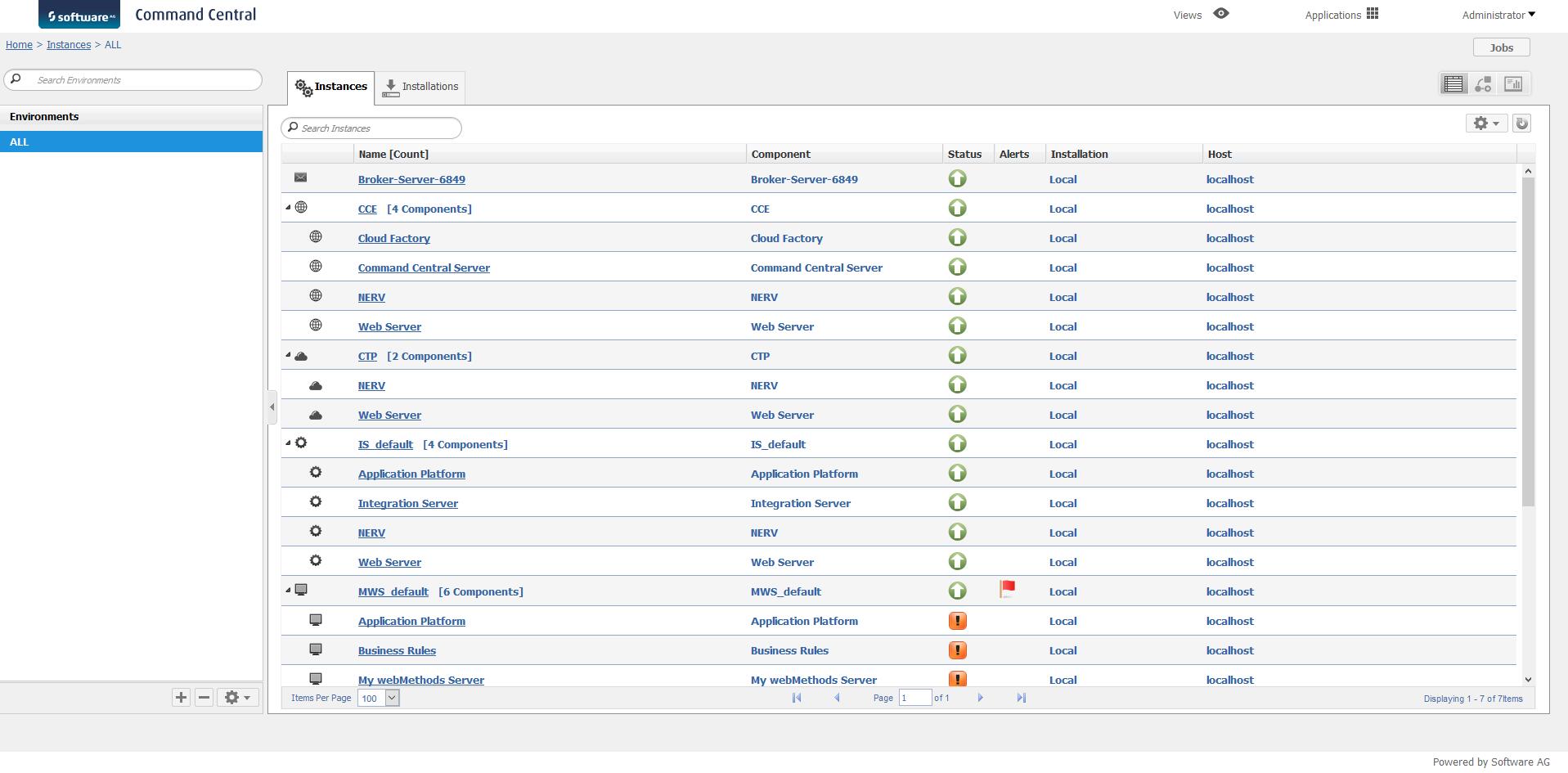Collapse the CCE instance group
Screen dimensions: 1568x773
point(288,208)
